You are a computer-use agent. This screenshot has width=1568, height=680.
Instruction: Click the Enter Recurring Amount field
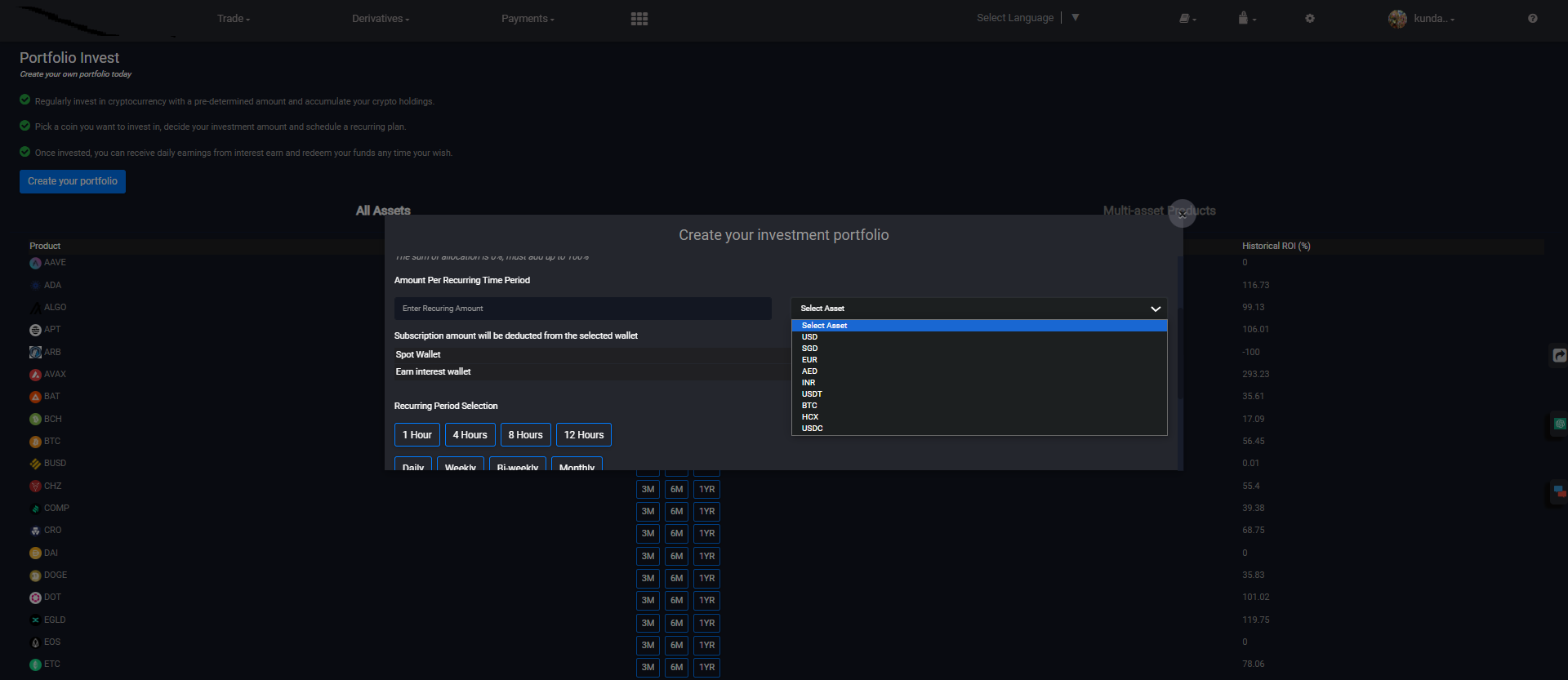582,309
